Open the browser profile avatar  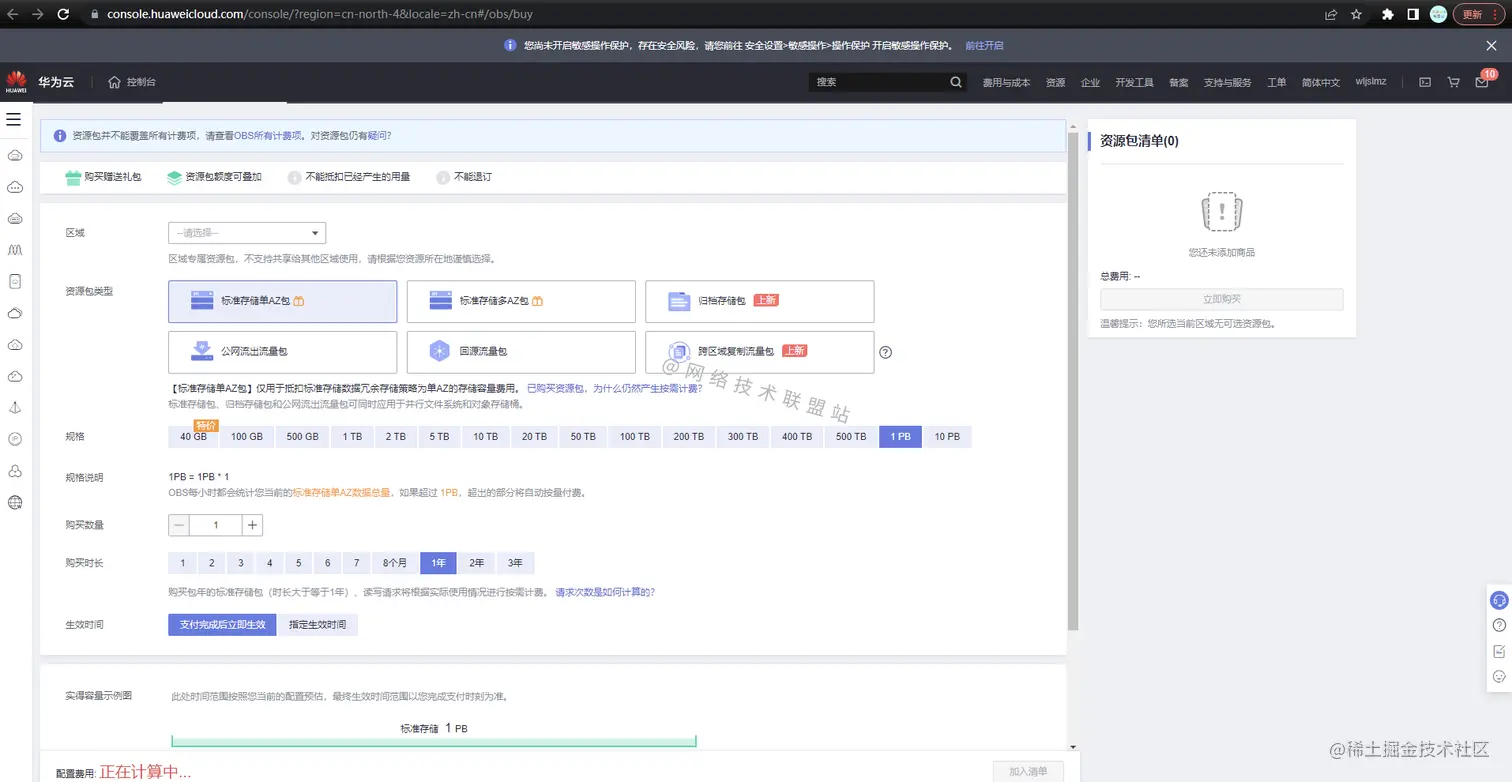tap(1439, 14)
